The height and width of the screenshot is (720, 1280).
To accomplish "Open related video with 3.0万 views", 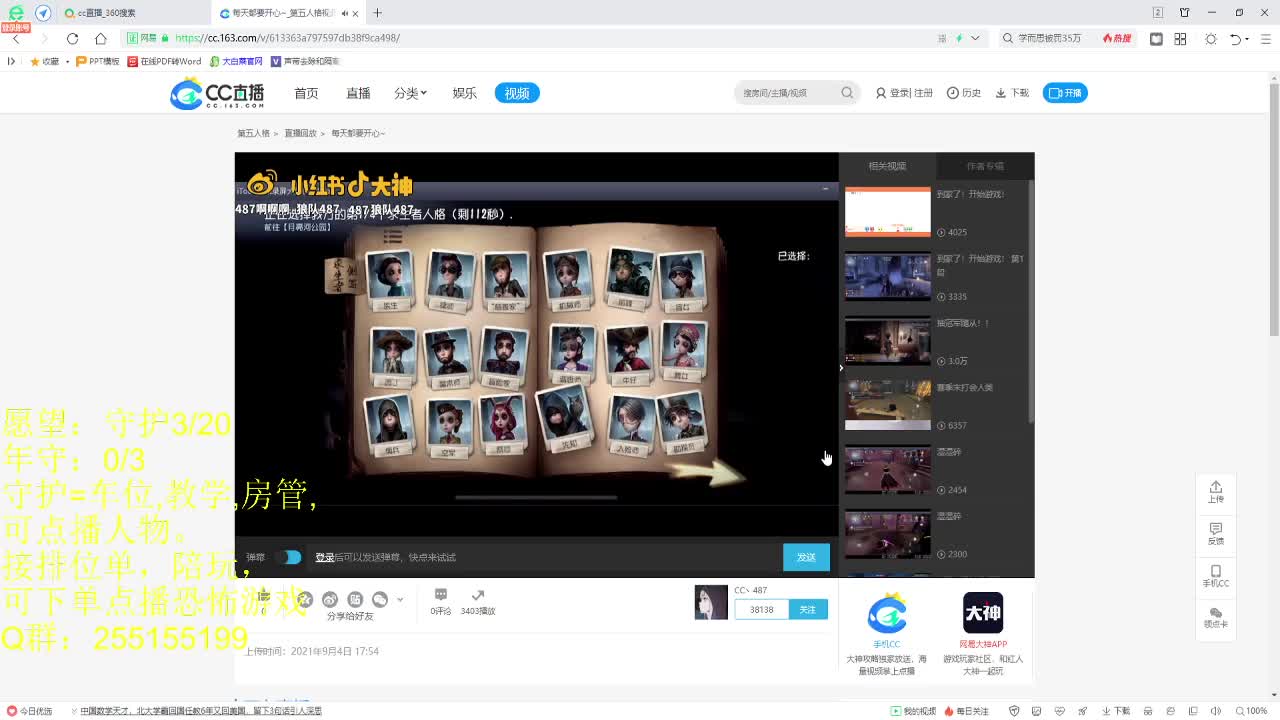I will (887, 341).
